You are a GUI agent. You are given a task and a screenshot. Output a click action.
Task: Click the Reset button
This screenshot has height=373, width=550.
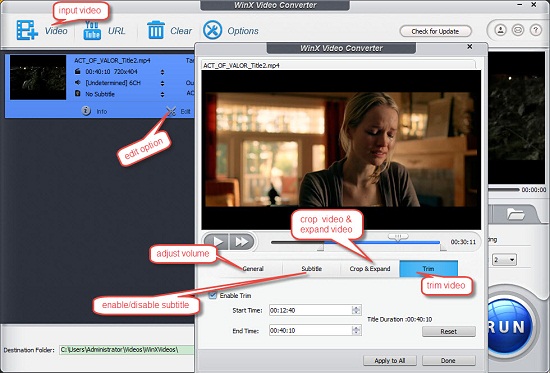(449, 331)
